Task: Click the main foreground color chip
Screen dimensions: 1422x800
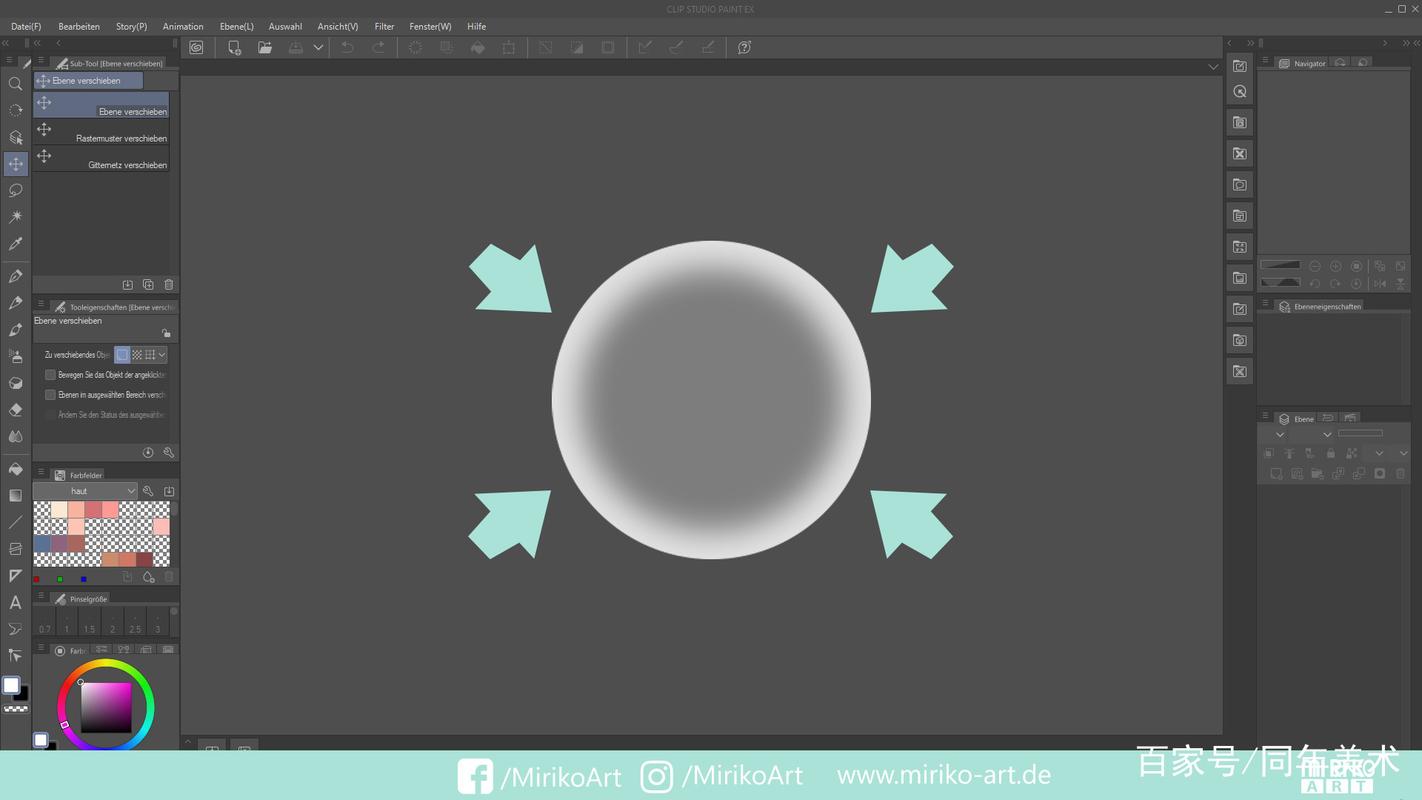Action: (11, 685)
